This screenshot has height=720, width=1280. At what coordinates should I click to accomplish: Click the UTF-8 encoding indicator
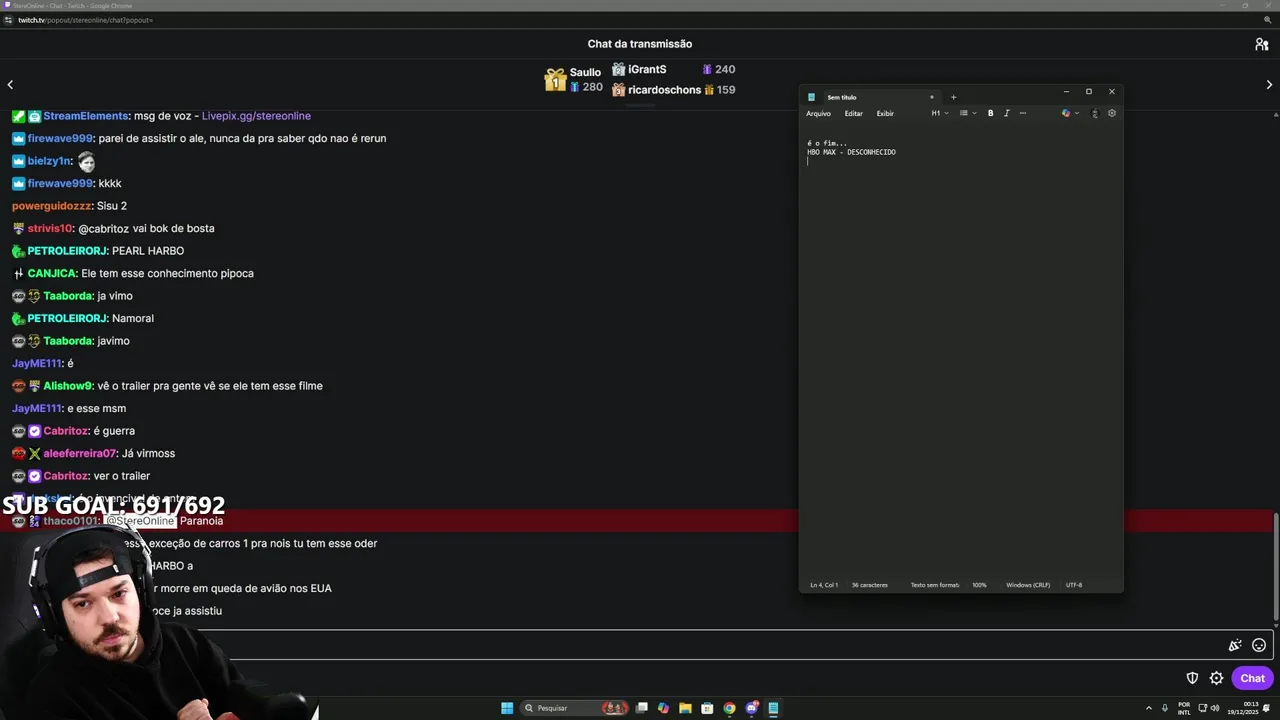click(1074, 585)
